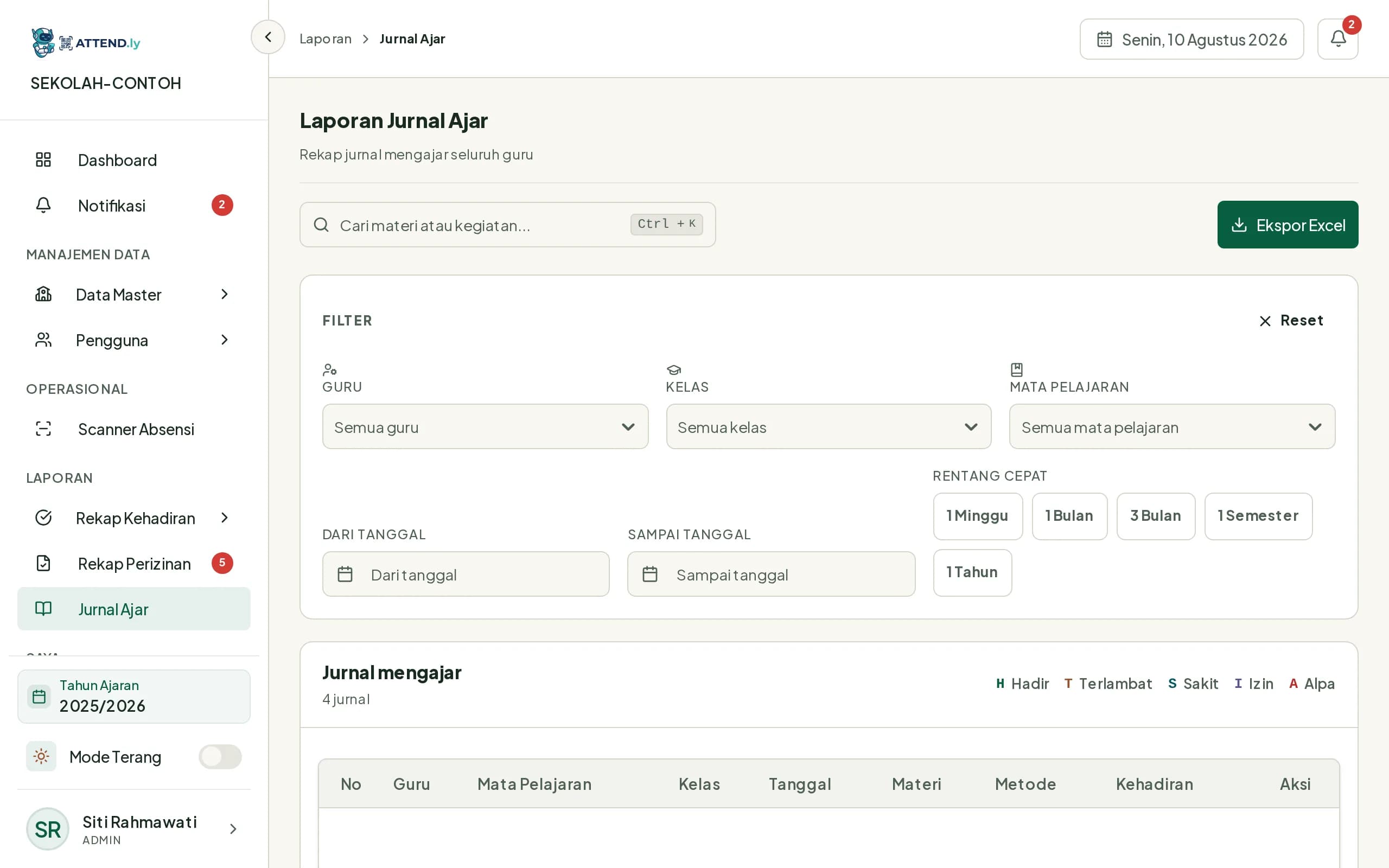Open the Semua mata pelajaran dropdown
The image size is (1389, 868).
[1172, 426]
